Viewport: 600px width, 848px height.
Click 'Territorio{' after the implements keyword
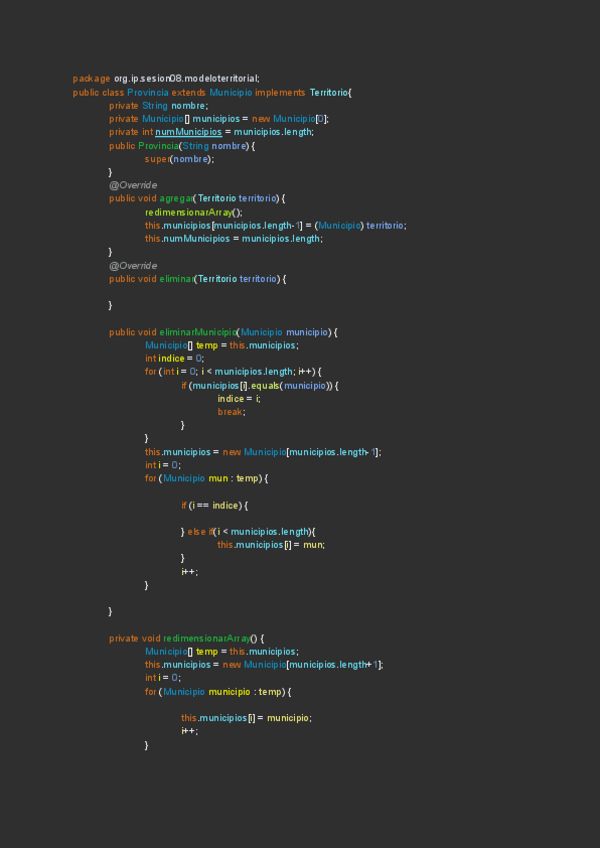point(331,92)
